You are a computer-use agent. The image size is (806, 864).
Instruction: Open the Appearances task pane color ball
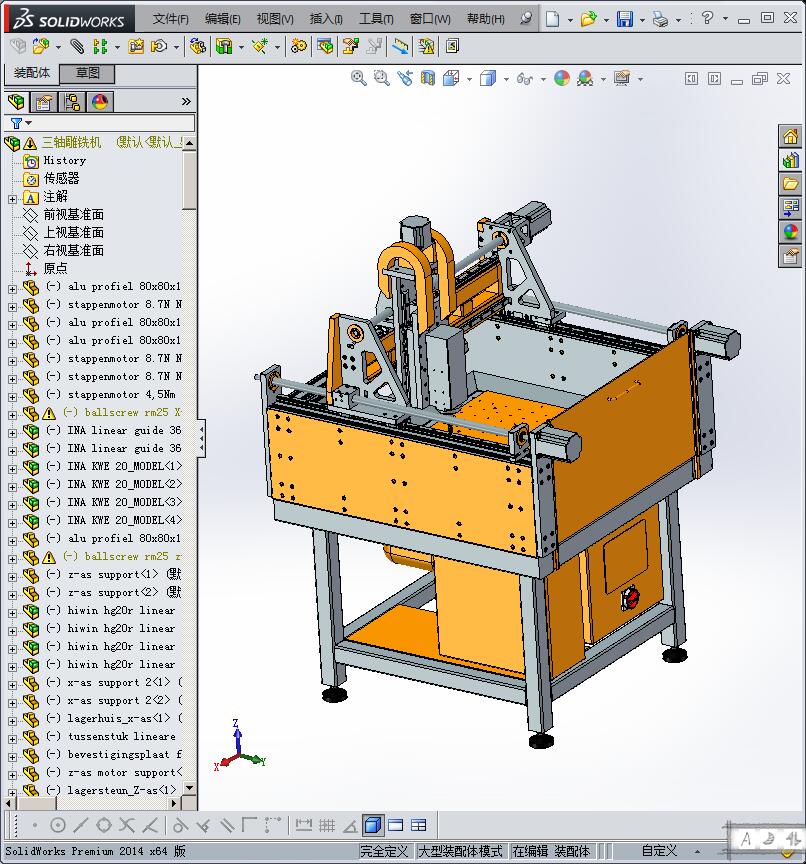[791, 232]
